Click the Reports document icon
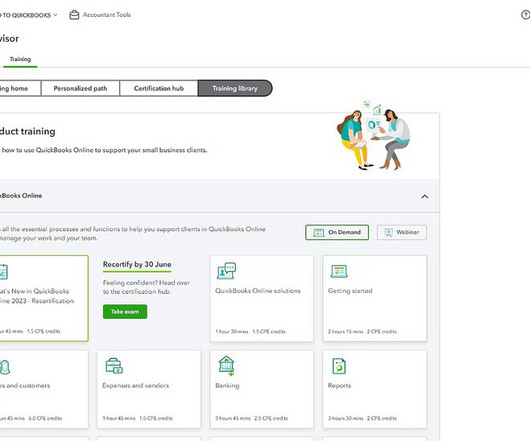This screenshot has width=530, height=442. (x=339, y=366)
